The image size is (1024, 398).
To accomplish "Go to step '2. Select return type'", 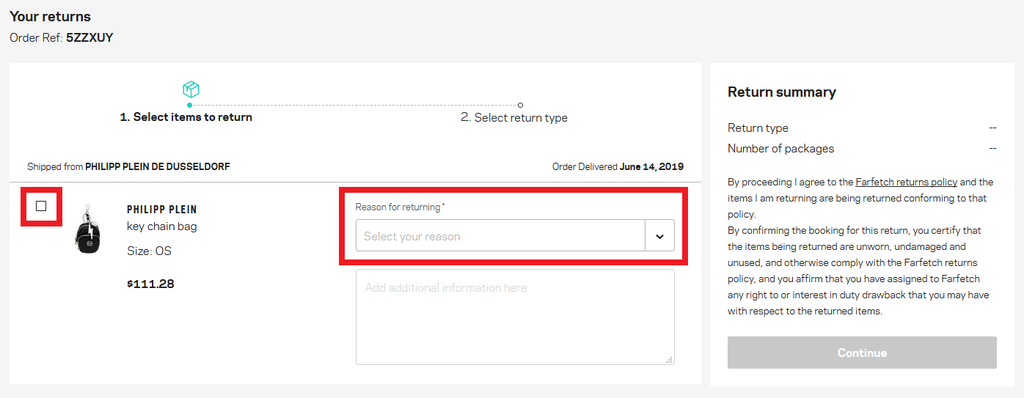I will coord(514,118).
